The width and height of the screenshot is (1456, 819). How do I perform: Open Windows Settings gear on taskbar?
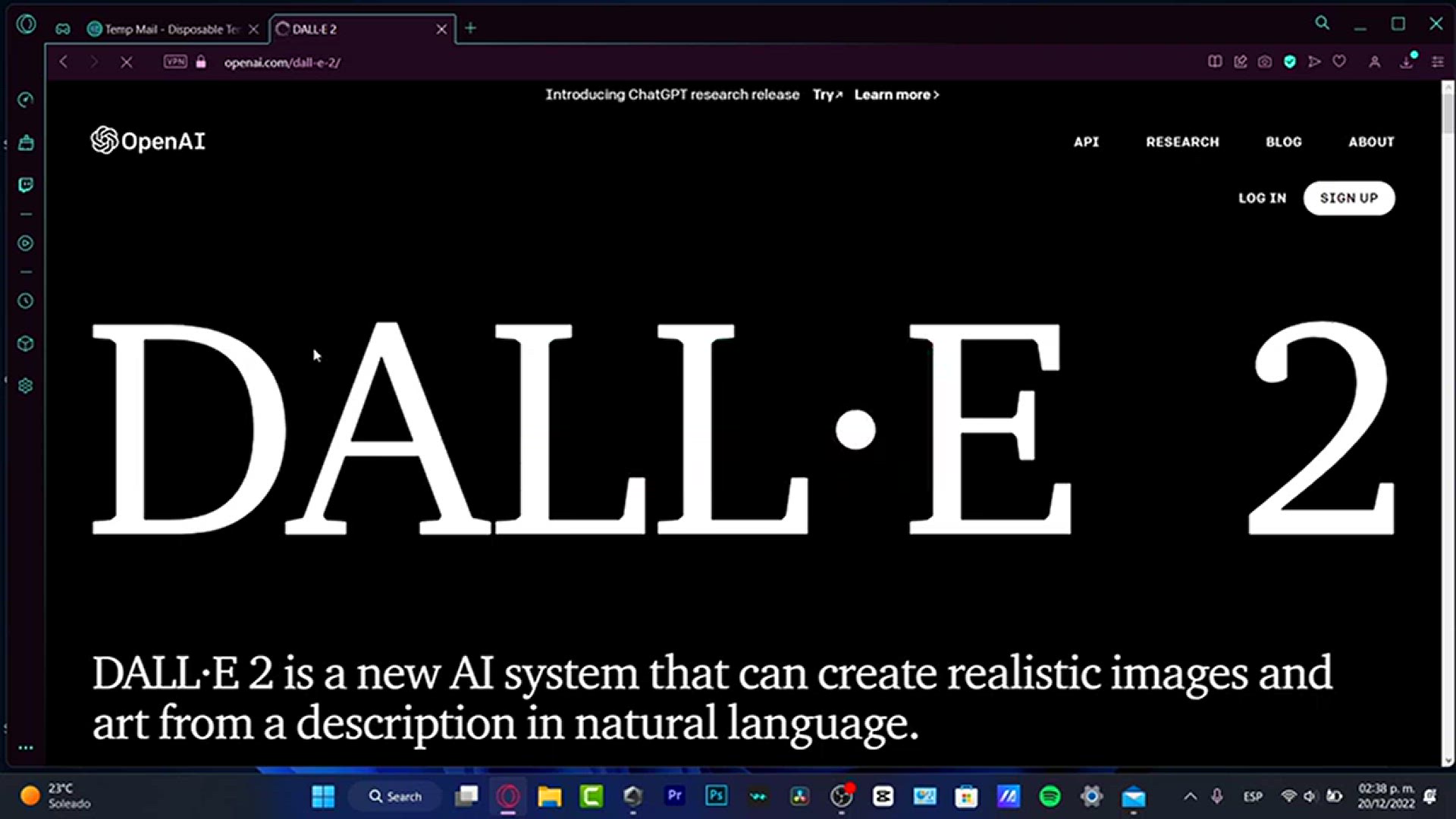coord(1091,796)
